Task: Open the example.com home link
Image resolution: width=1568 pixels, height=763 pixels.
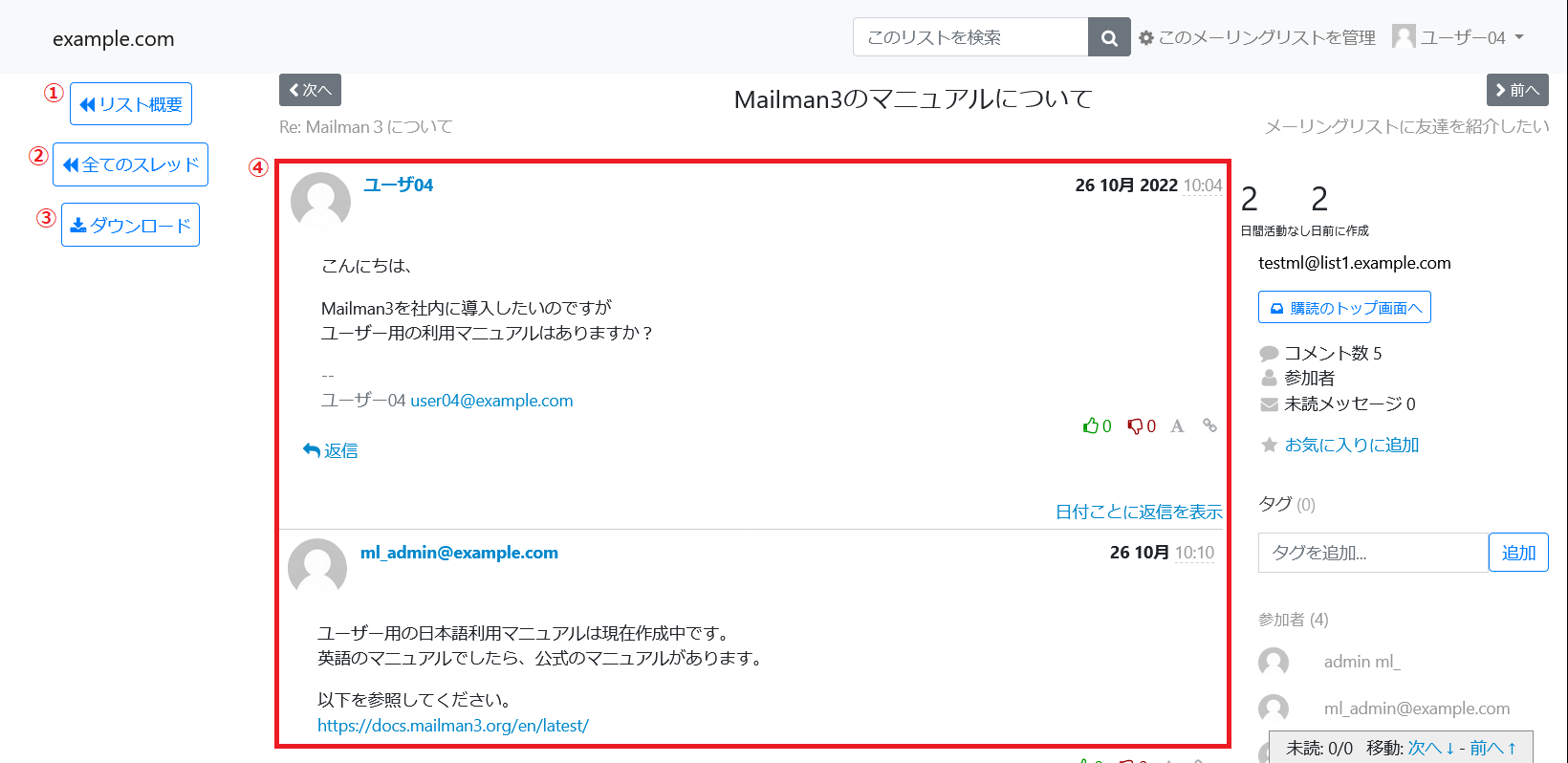Action: [x=114, y=39]
